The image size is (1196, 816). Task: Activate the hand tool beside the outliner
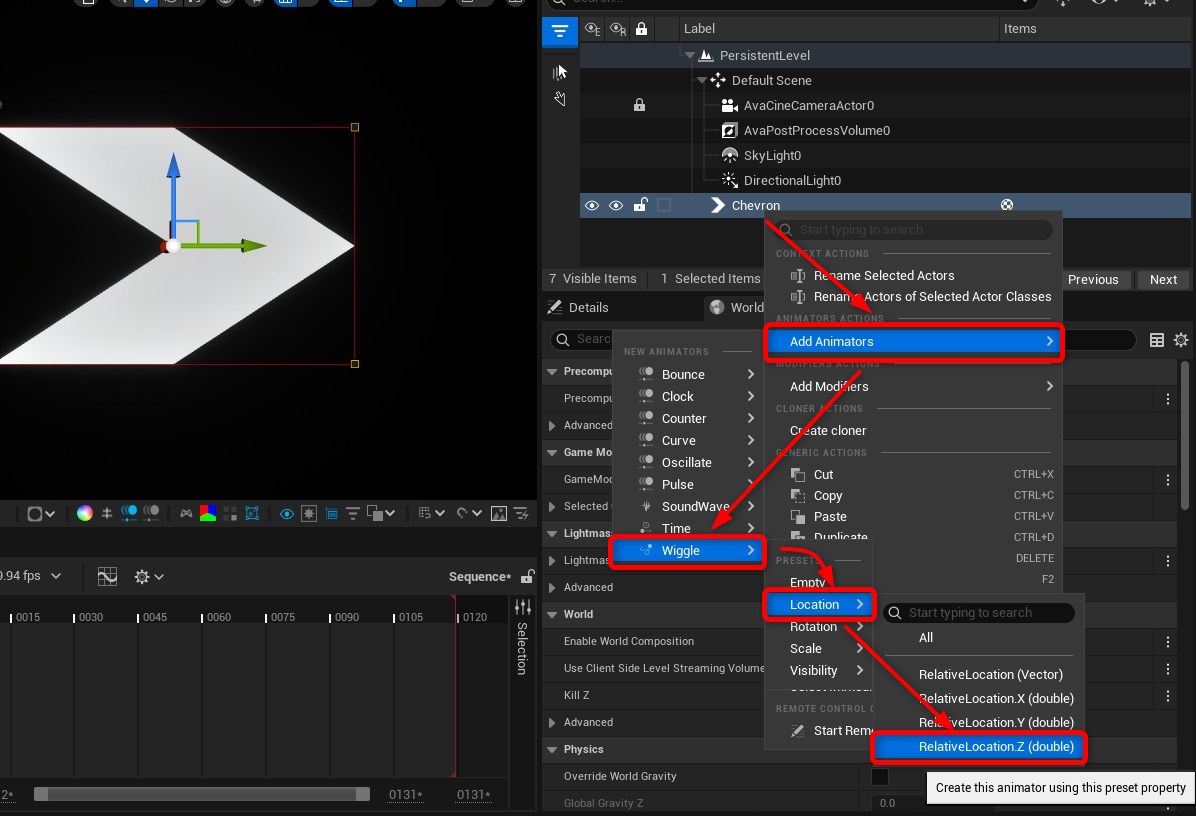[560, 98]
